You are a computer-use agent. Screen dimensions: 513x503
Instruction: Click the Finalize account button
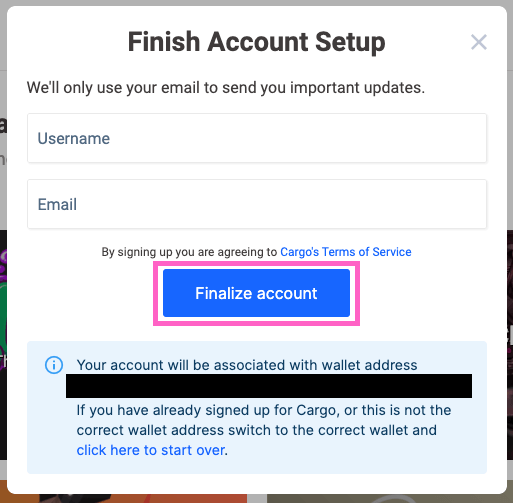coord(256,293)
